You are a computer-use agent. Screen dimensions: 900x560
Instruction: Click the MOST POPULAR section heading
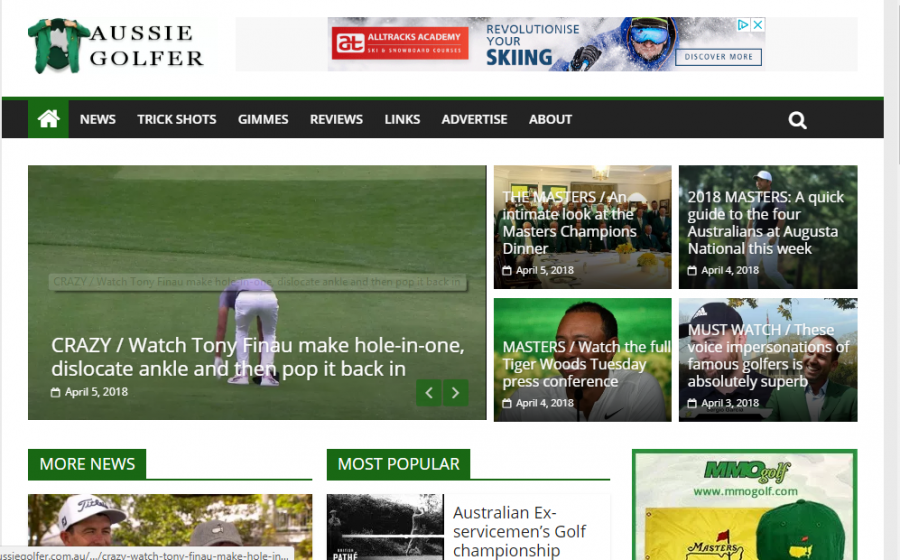click(x=398, y=464)
